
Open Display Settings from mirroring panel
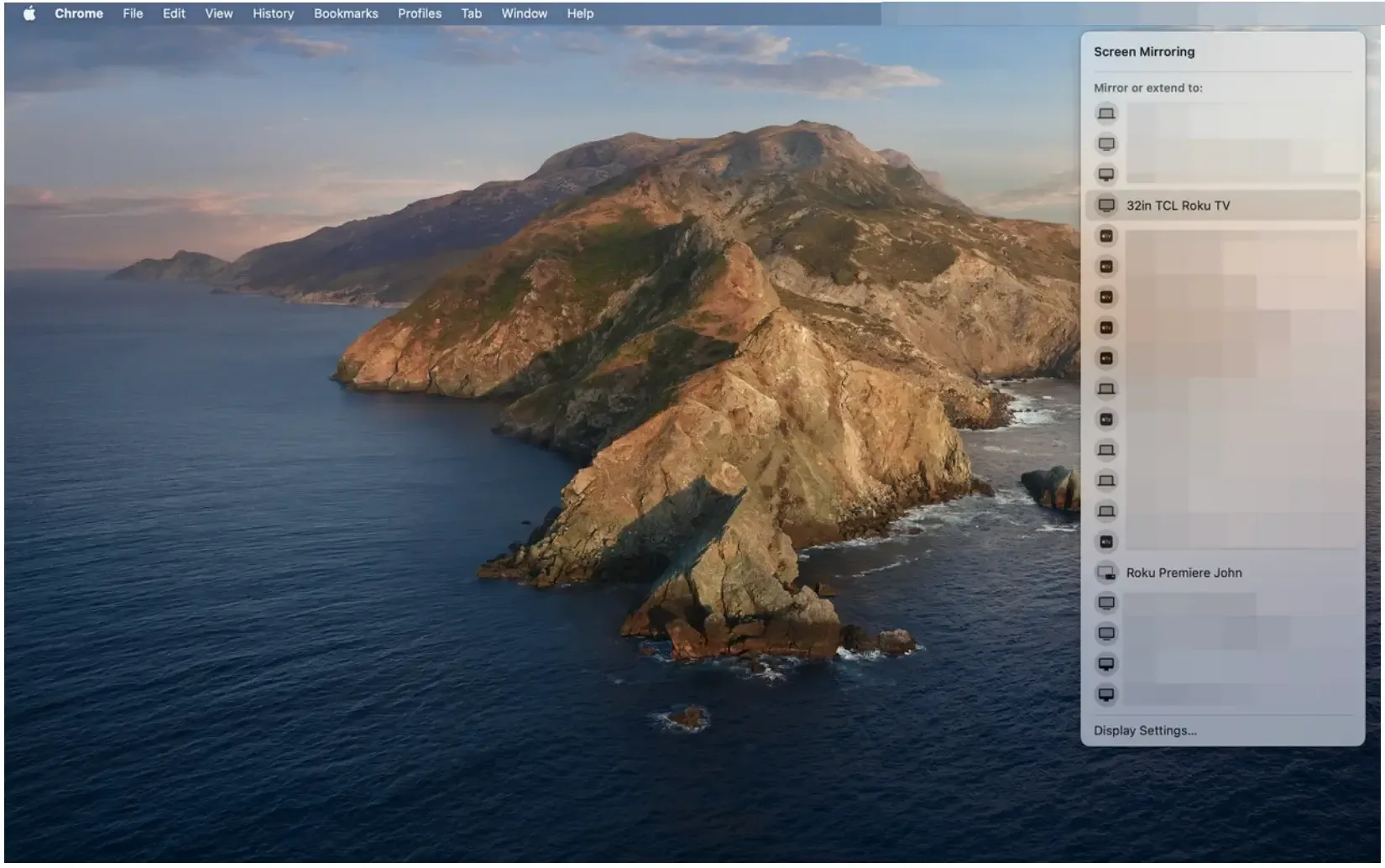(1145, 730)
